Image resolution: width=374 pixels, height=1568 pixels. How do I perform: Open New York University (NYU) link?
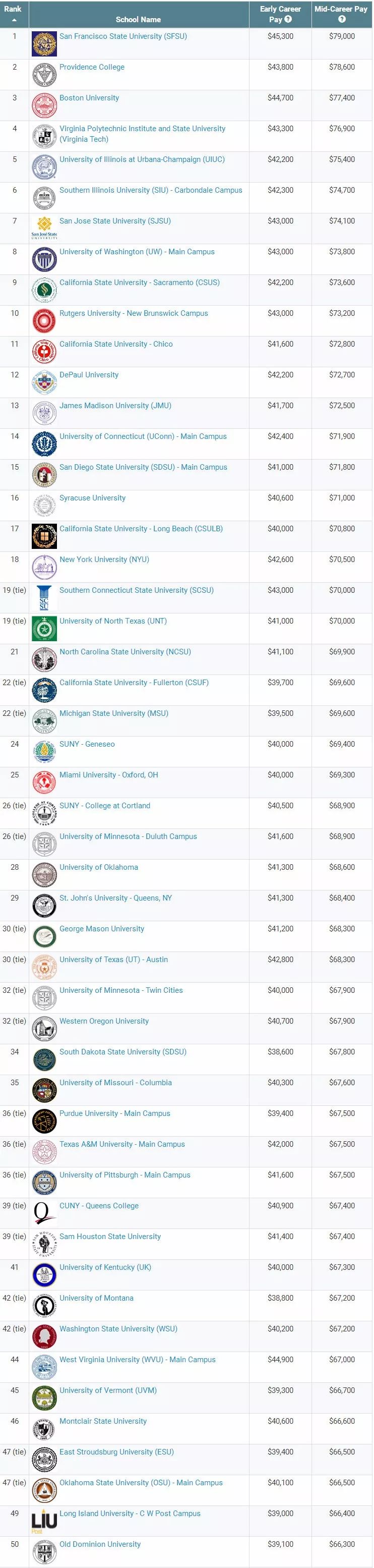point(104,559)
